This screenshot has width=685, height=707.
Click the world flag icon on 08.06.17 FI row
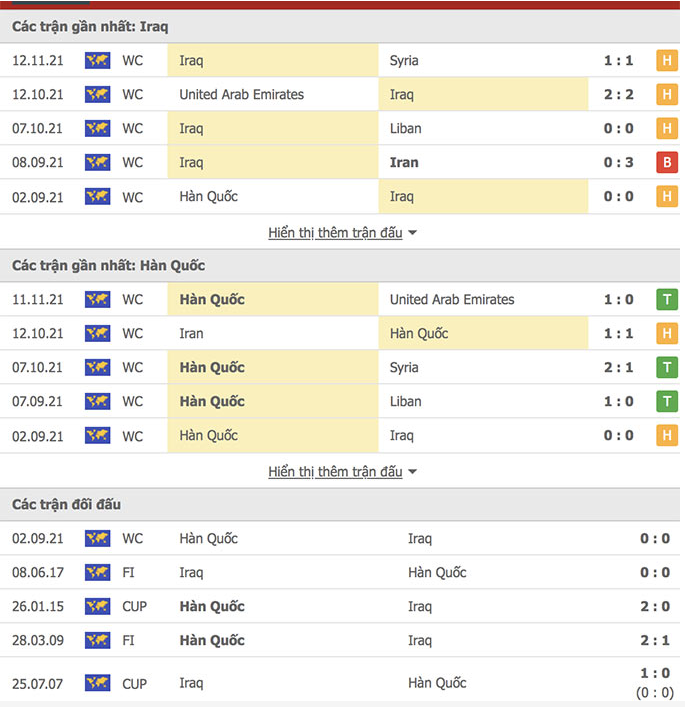[97, 573]
